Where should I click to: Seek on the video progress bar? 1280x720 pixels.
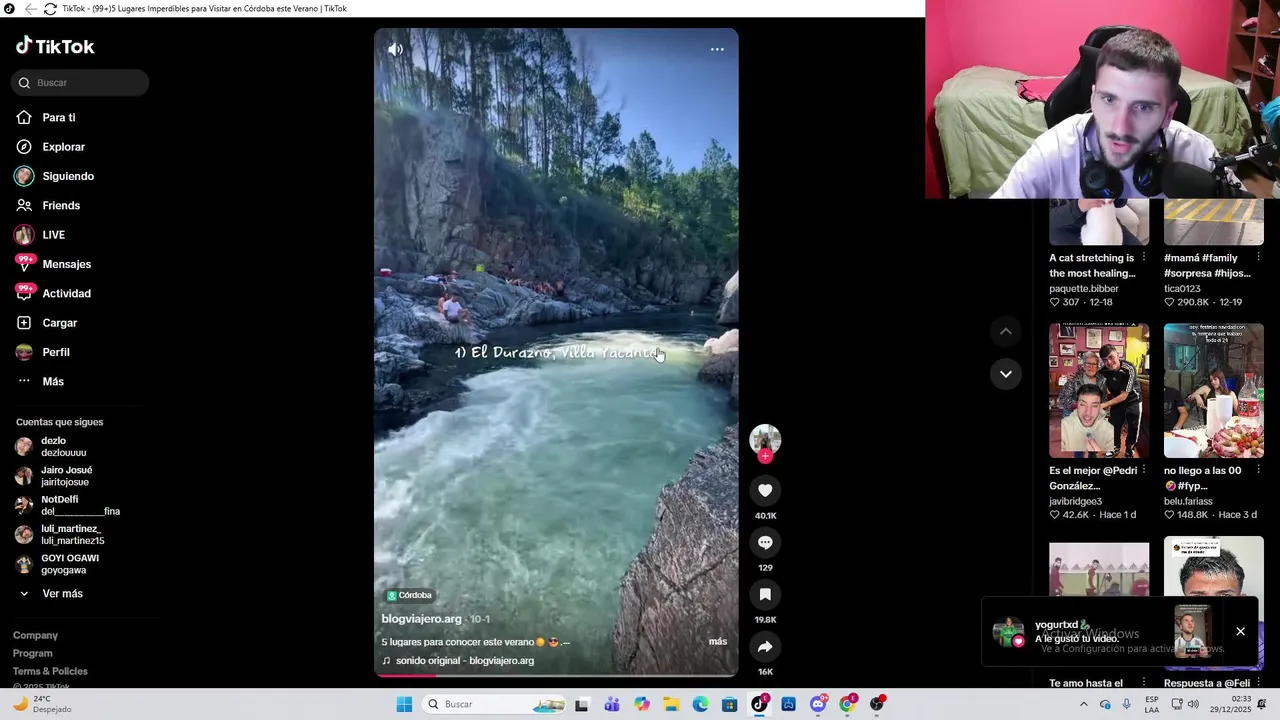point(556,675)
